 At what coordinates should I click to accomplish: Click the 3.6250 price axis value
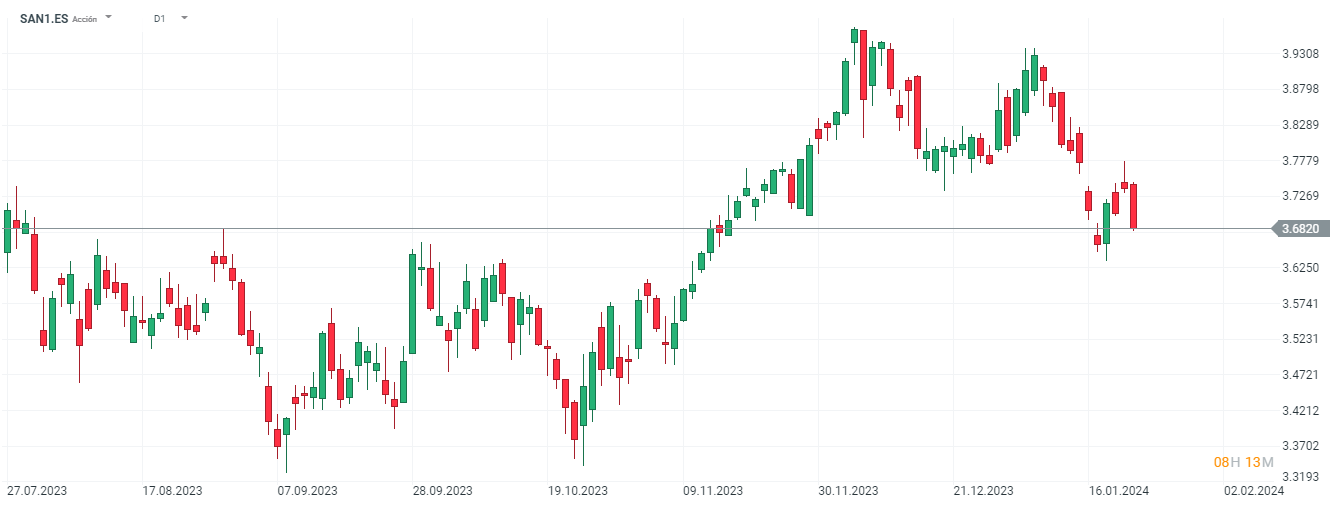coord(1300,268)
